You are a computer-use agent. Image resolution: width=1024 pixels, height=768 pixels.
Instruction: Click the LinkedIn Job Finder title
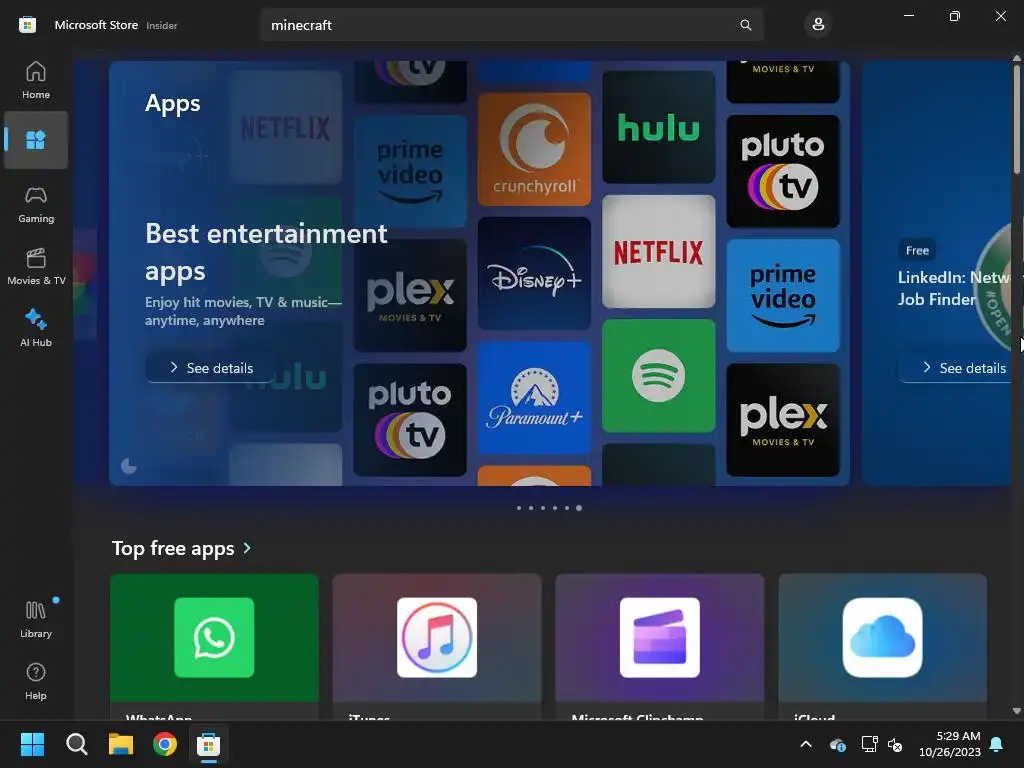[x=954, y=288]
